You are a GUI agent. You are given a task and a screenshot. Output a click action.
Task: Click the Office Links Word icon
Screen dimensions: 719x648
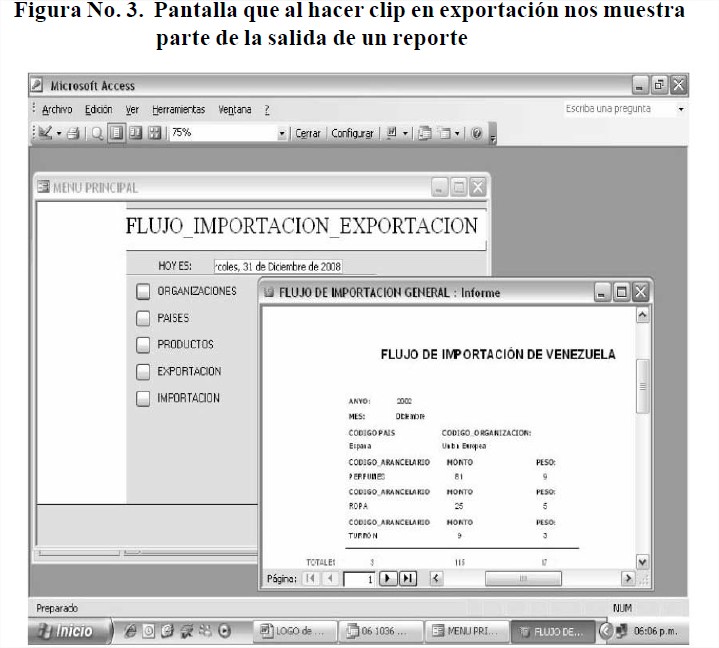point(392,133)
